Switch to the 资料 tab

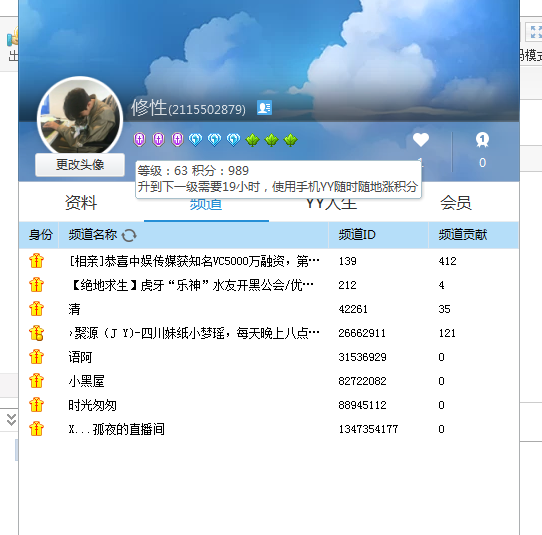[x=81, y=203]
